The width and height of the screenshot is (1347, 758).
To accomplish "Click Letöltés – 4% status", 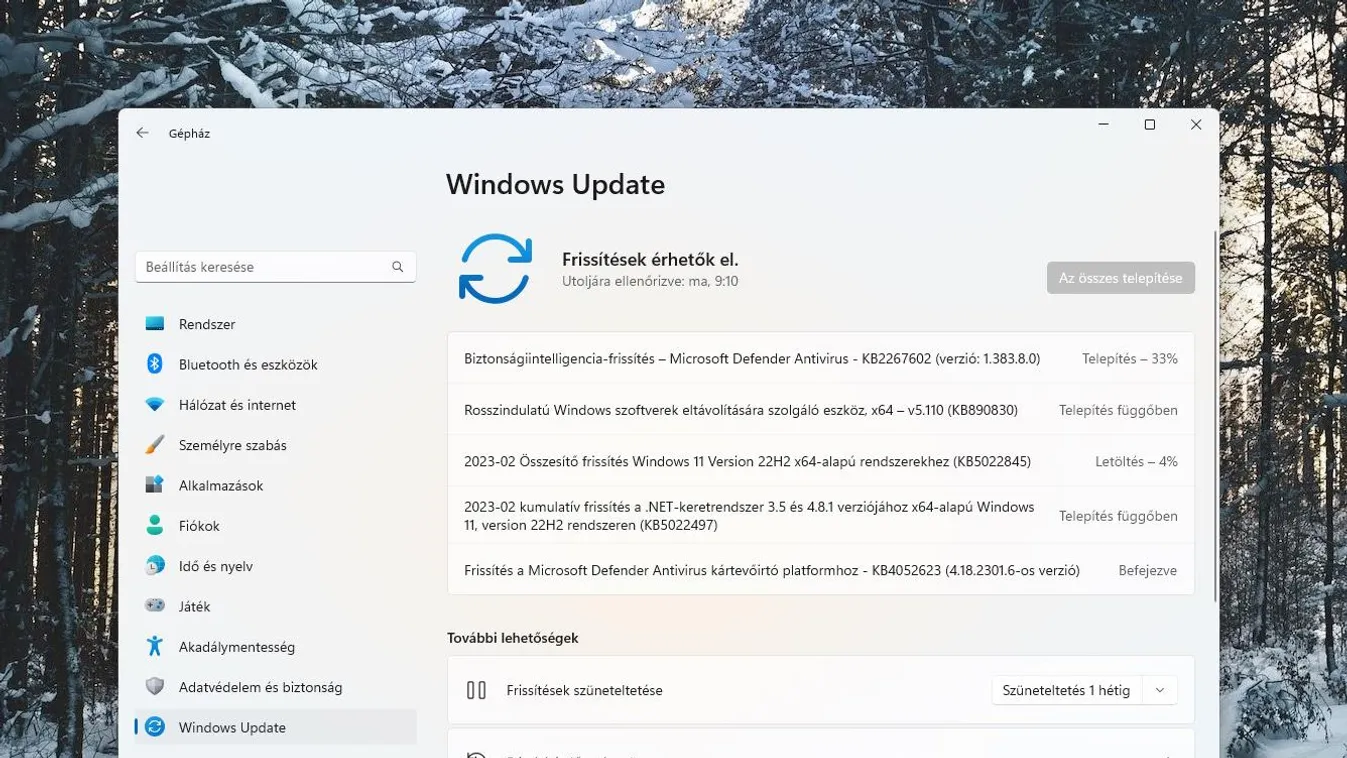I will pyautogui.click(x=1136, y=461).
